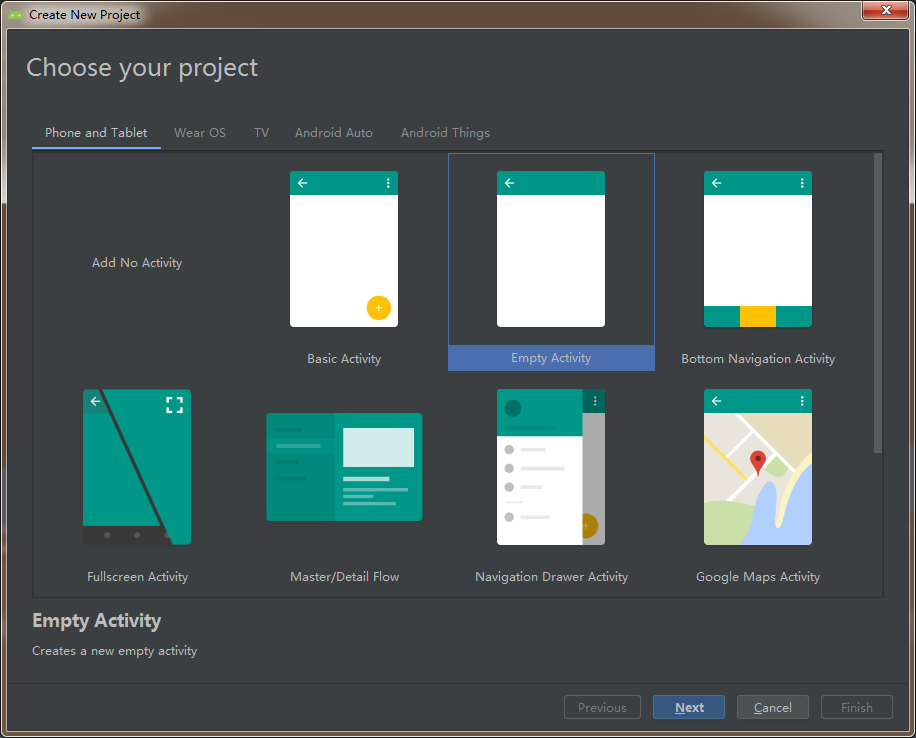Choose the Empty Activity template thumbnail
Screen dimensions: 916x738
coord(550,249)
